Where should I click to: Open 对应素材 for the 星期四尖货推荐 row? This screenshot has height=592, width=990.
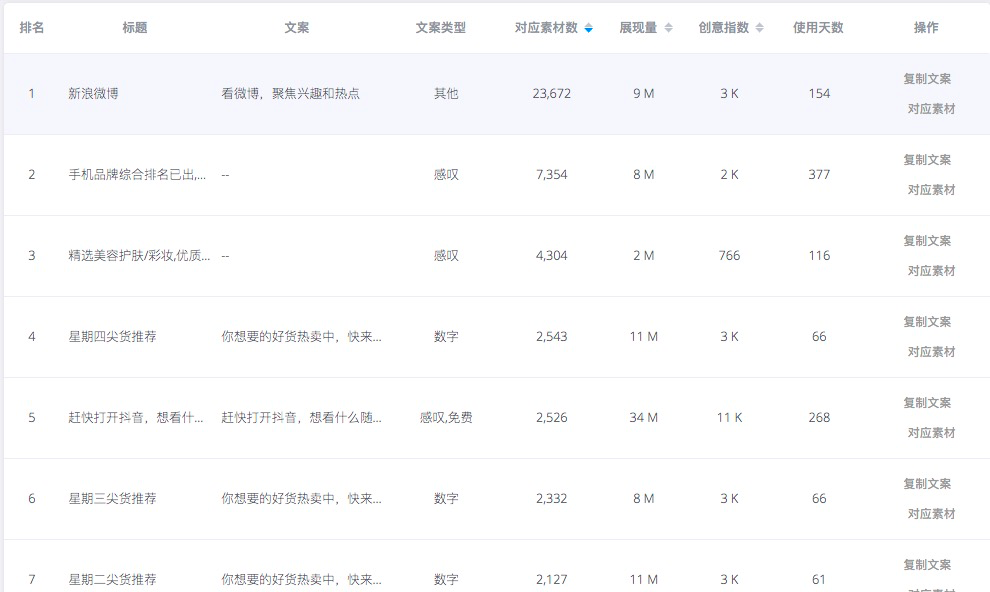coord(931,352)
